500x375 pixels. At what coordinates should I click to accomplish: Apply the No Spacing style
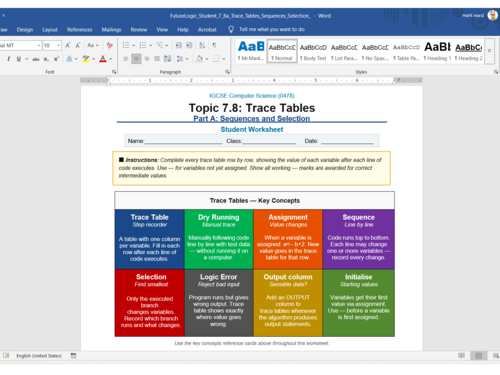375,51
